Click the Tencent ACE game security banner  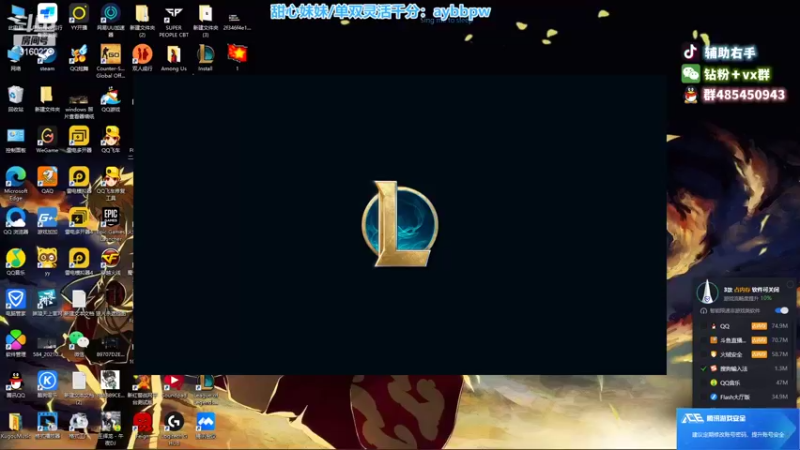(x=738, y=429)
